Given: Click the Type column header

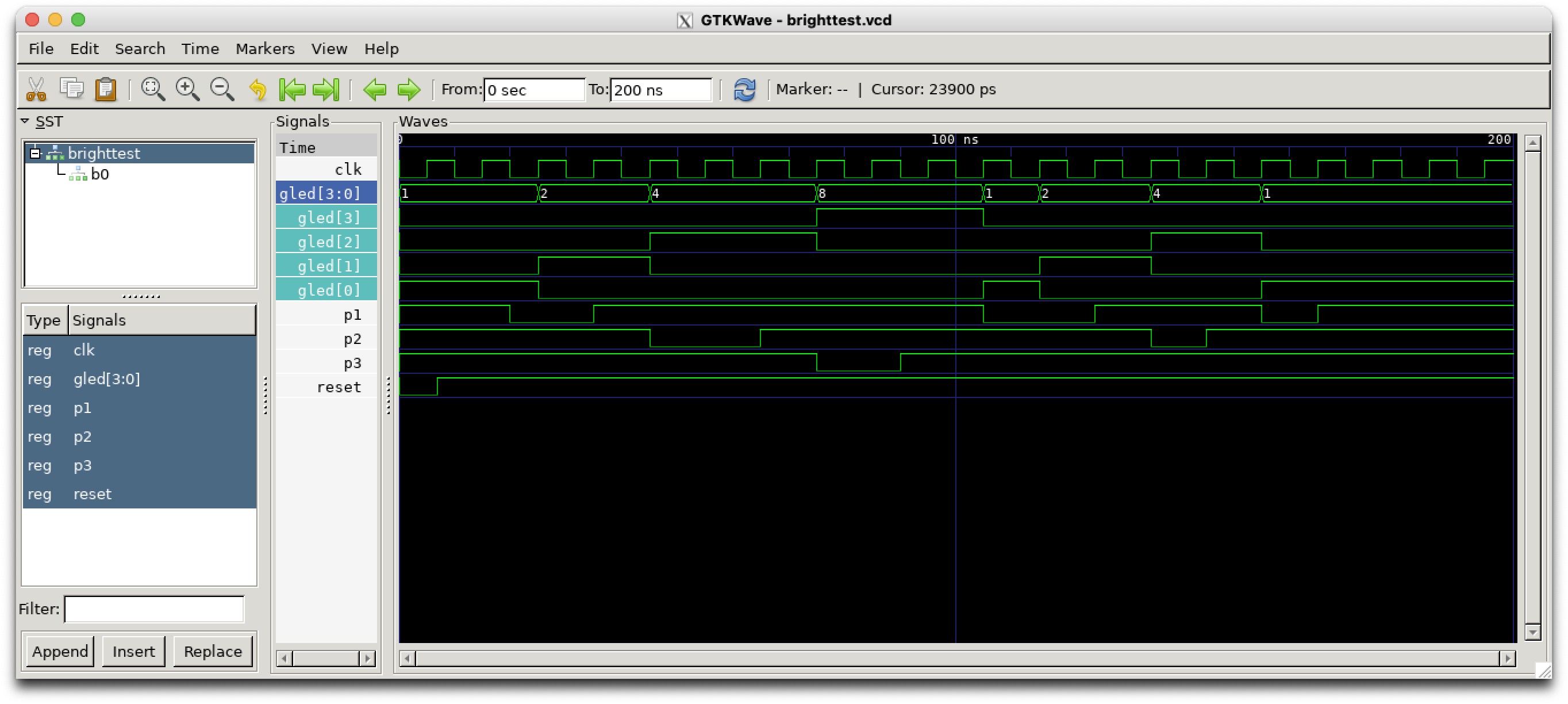Looking at the screenshot, I should pos(44,320).
